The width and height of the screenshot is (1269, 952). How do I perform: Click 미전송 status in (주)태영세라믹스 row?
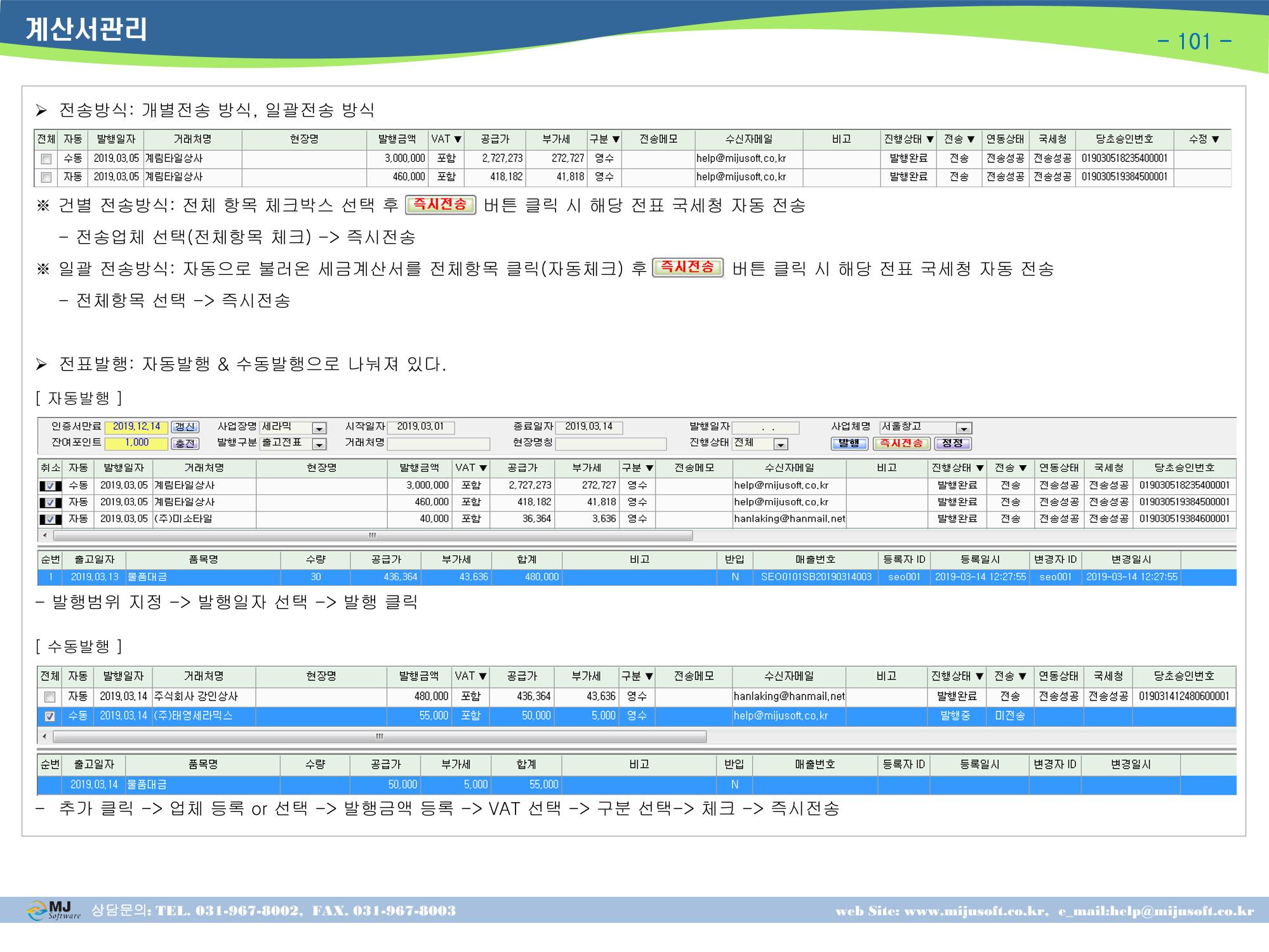(1009, 717)
